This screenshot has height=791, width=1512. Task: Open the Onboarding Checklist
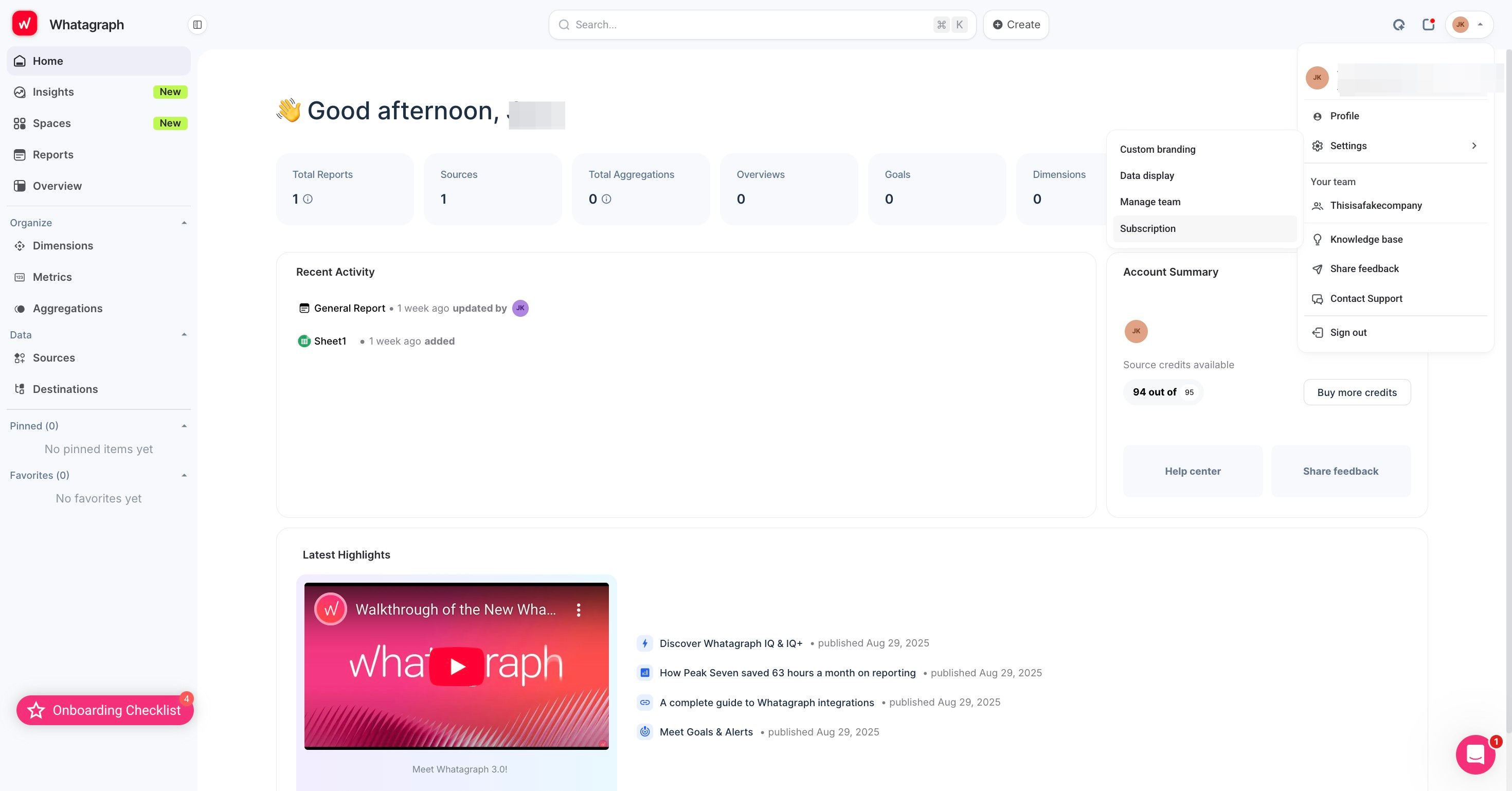pos(105,710)
